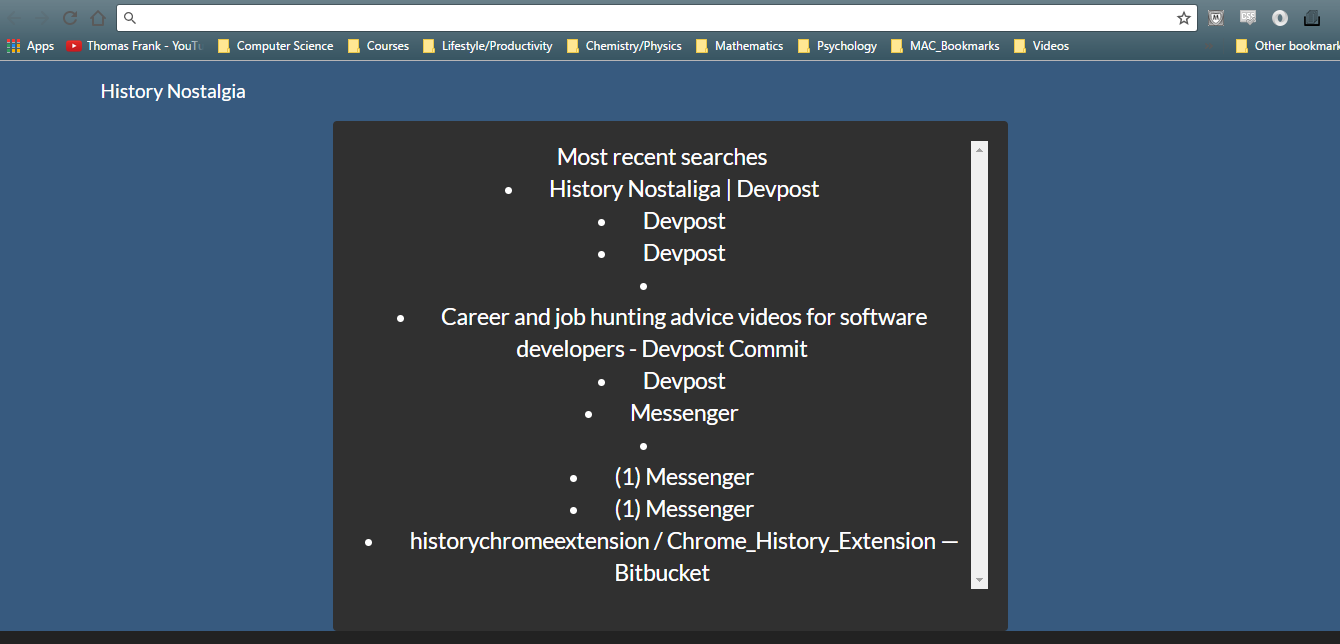Click the browser forward arrow
Viewport: 1340px width, 644px height.
42,18
